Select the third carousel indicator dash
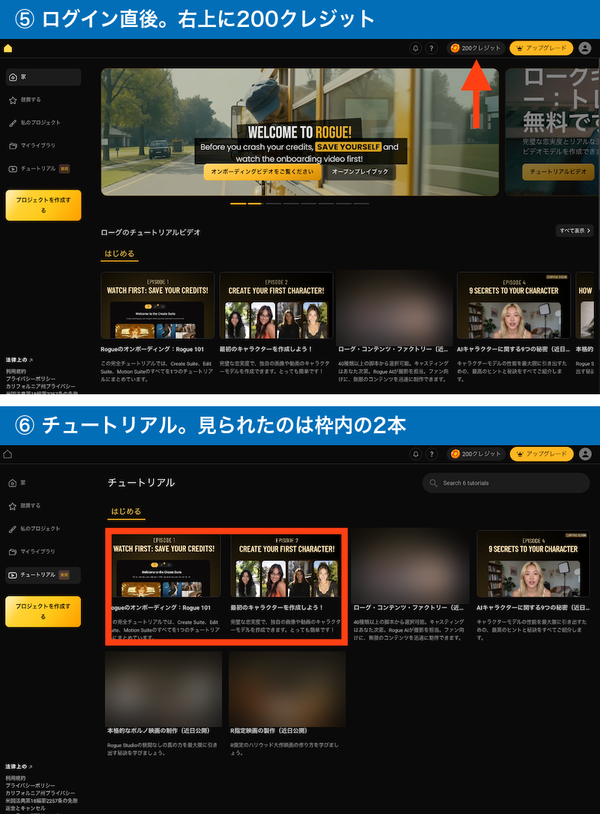 [x=273, y=204]
